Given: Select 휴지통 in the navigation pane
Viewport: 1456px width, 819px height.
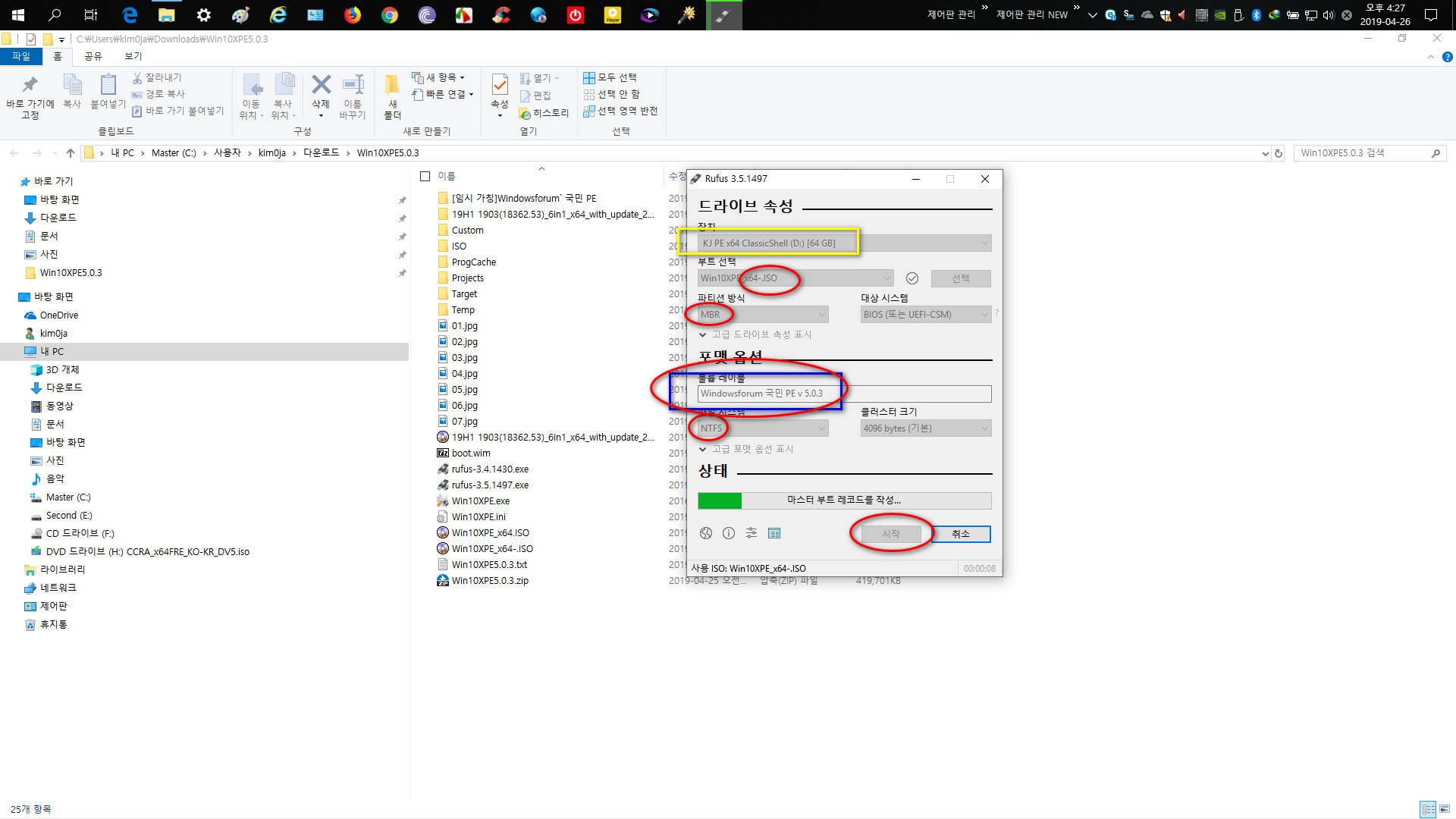Looking at the screenshot, I should 53,625.
